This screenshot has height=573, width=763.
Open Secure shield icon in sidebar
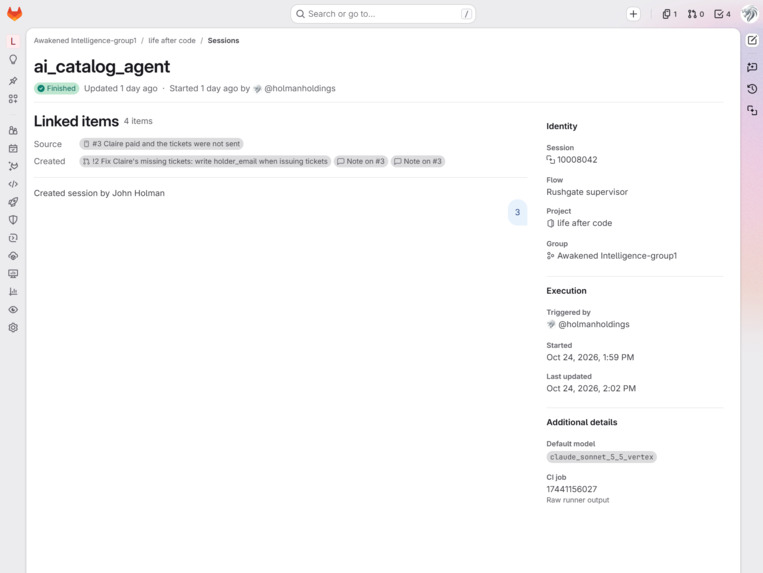tap(13, 220)
